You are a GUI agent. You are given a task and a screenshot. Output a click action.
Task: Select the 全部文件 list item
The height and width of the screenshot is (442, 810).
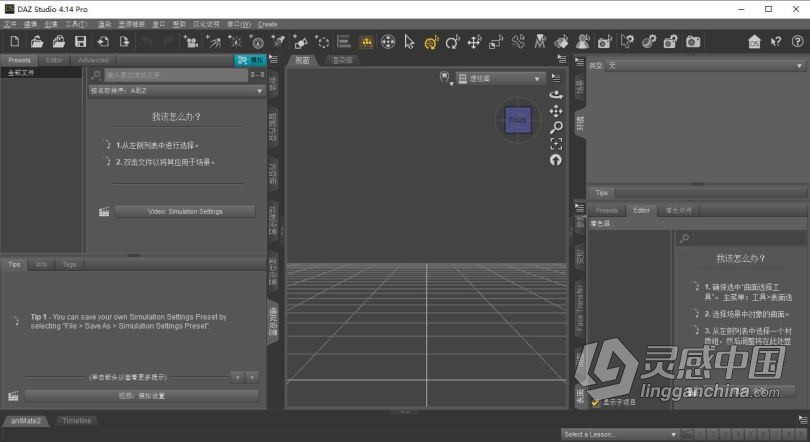click(x=41, y=73)
